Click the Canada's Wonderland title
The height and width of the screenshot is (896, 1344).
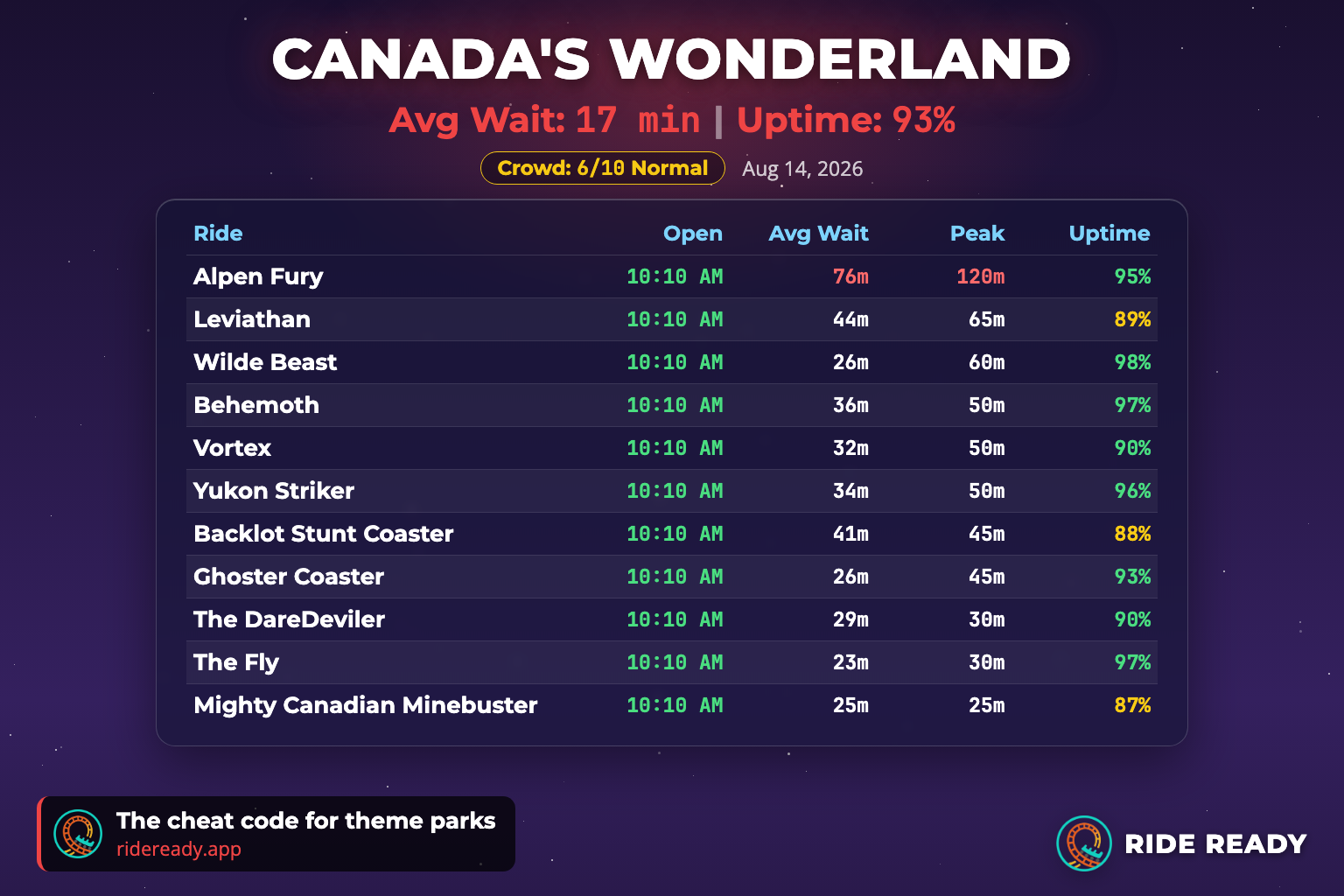[672, 59]
